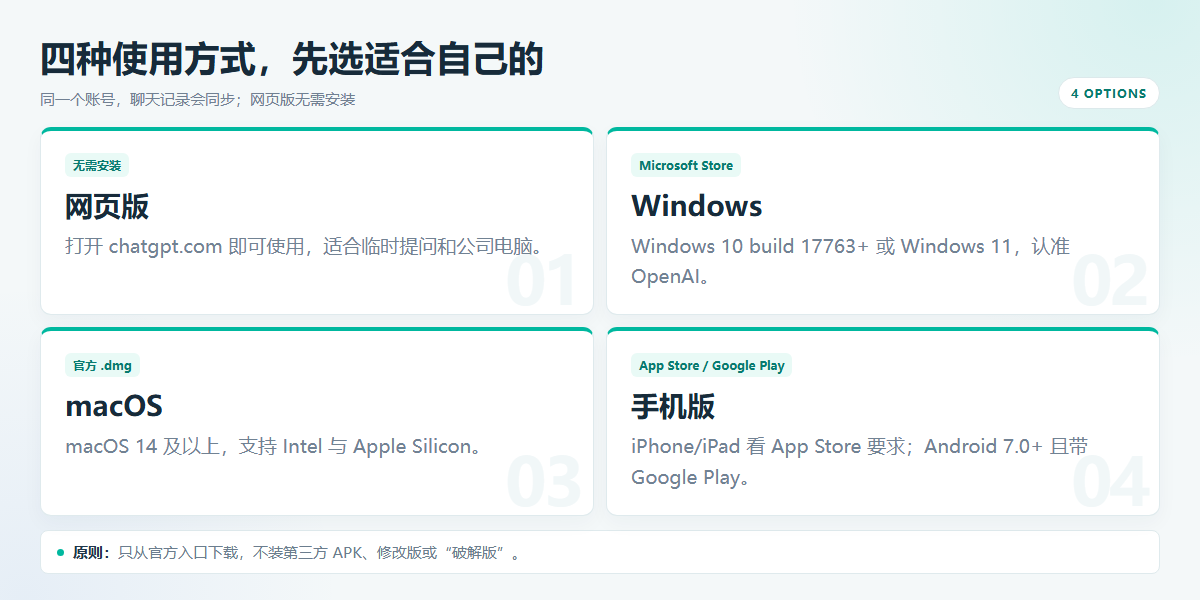Click the green bullet before 原则
The image size is (1200, 600).
click(x=60, y=552)
